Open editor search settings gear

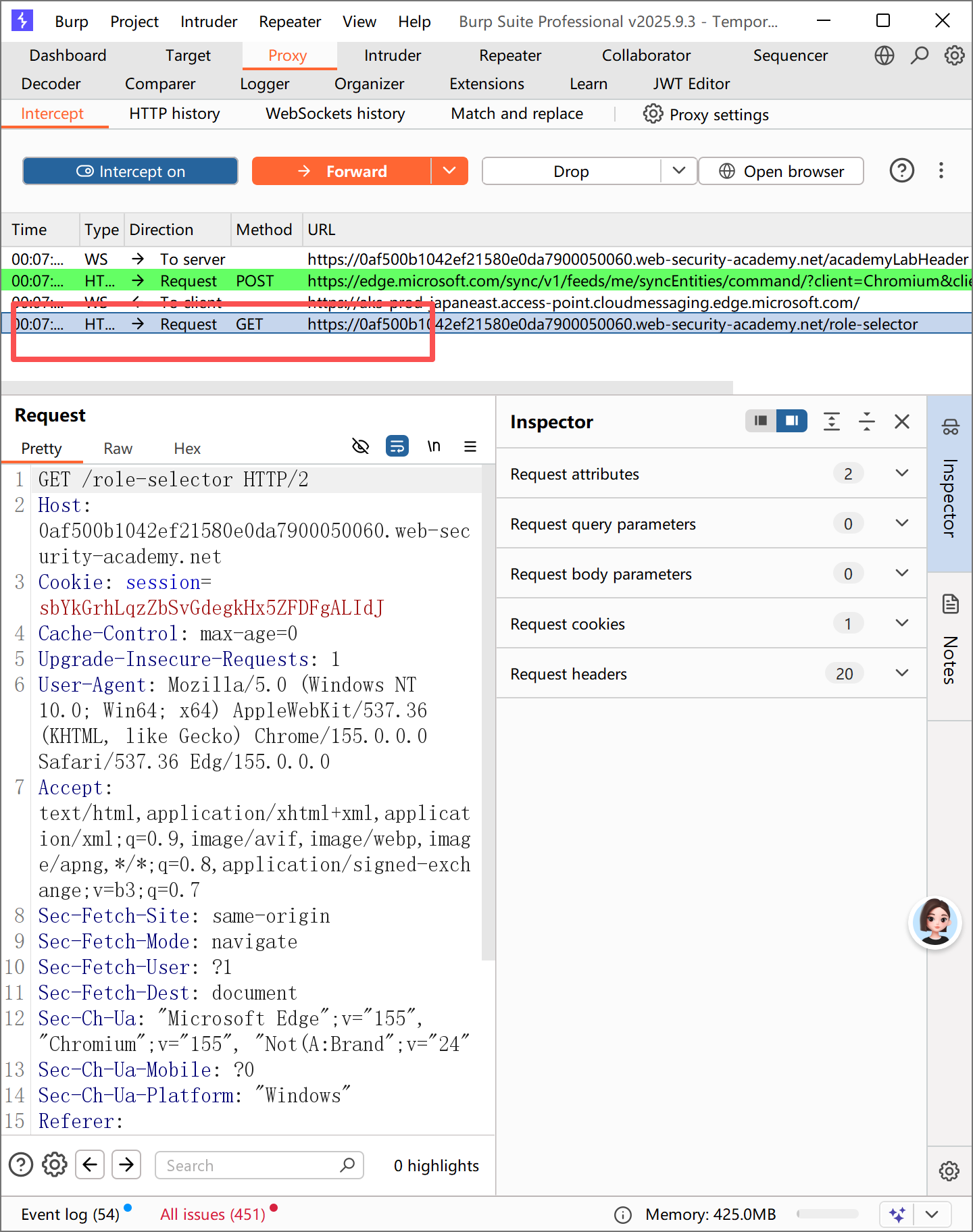coord(55,1164)
